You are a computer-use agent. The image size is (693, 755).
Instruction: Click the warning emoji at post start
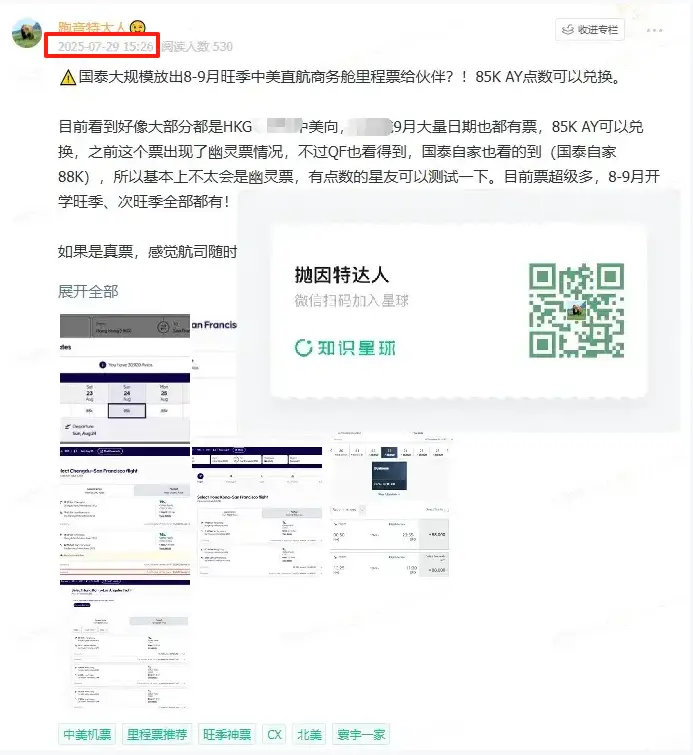[x=68, y=77]
